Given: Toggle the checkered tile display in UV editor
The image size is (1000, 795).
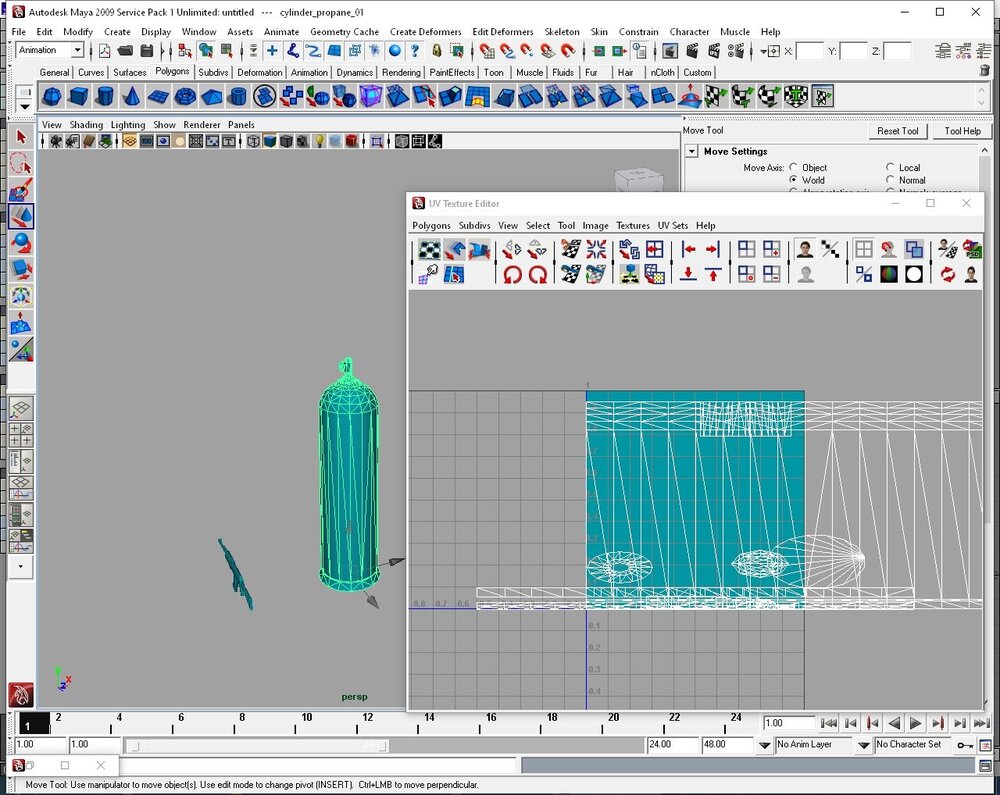Looking at the screenshot, I should [x=429, y=249].
